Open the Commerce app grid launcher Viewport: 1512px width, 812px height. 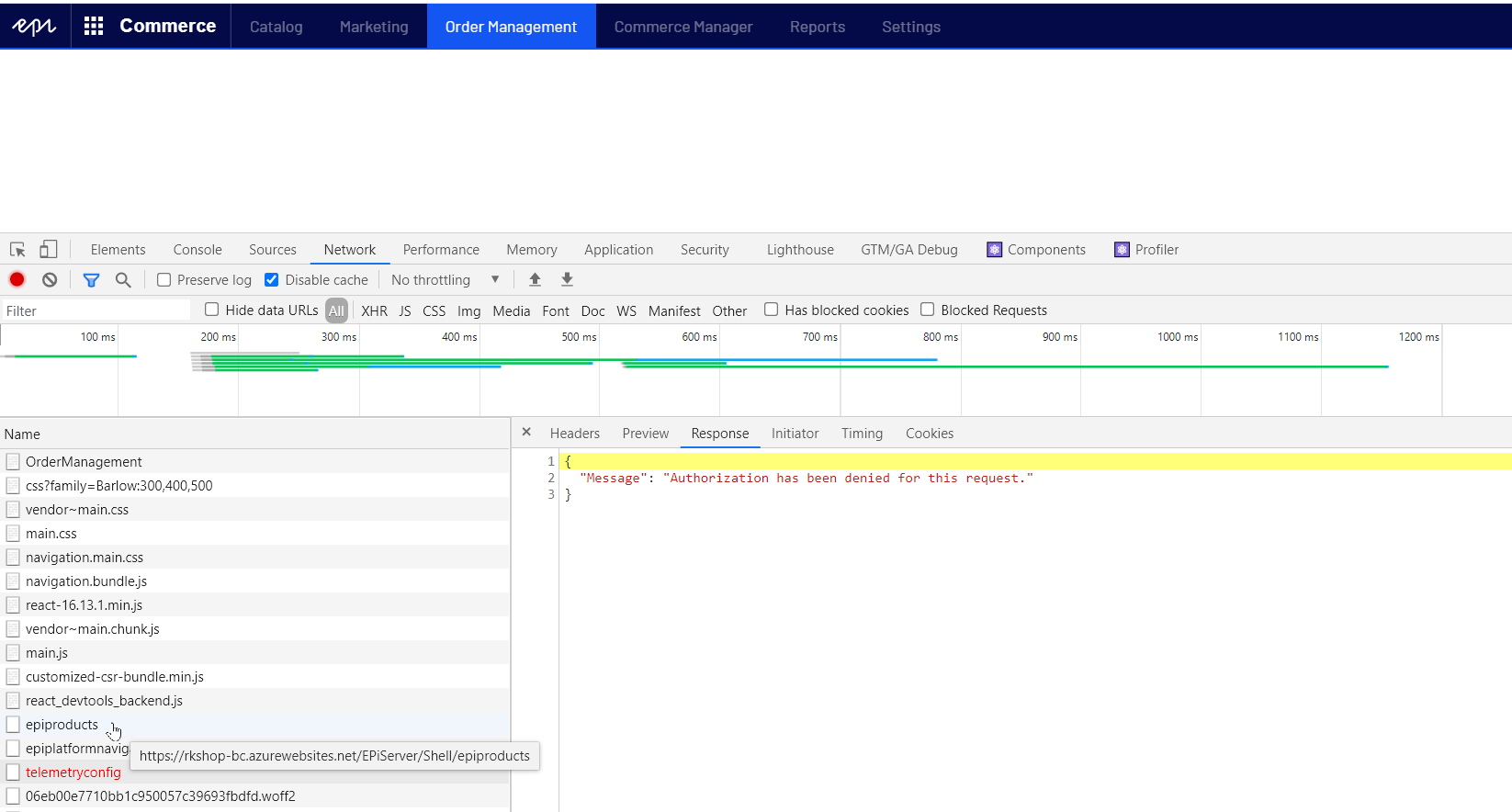(x=94, y=27)
